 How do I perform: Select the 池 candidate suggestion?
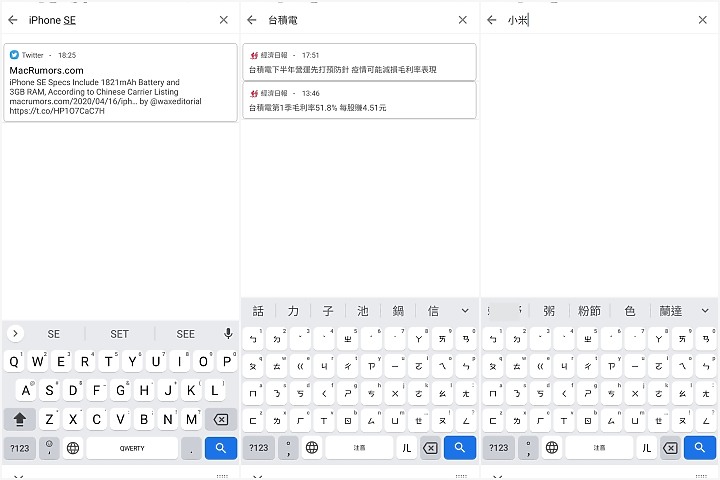(x=363, y=311)
